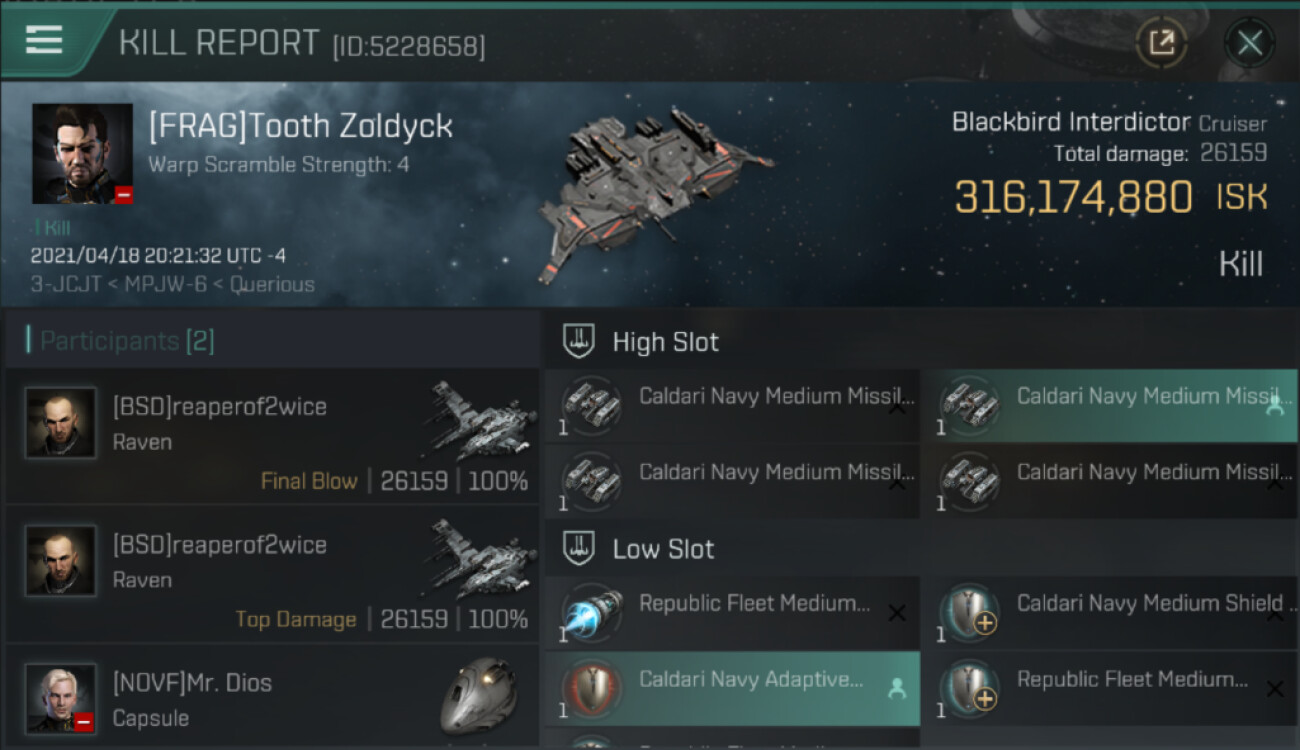Click the Final Blow Raven ship icon
1300x750 pixels.
pyautogui.click(x=480, y=418)
